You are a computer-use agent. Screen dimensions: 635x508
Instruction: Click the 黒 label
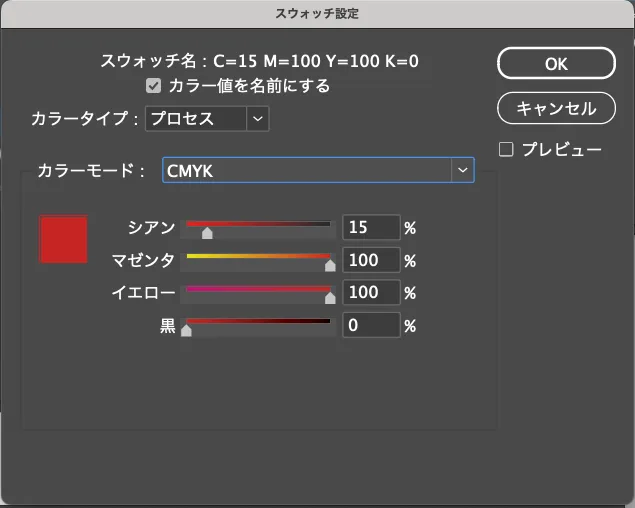click(x=168, y=325)
